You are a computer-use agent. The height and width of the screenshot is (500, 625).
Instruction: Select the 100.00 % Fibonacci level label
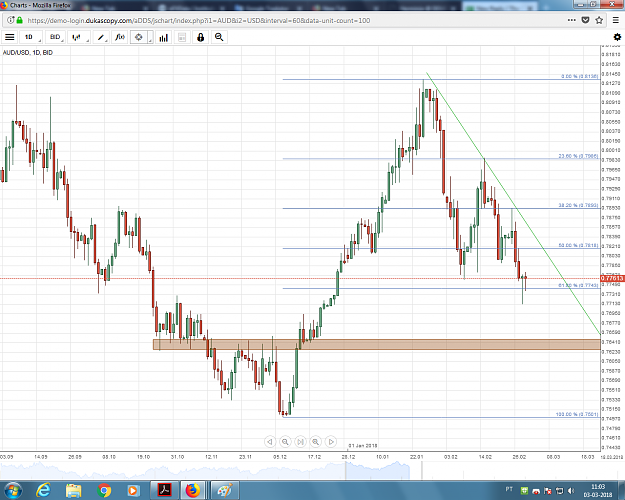pos(577,414)
